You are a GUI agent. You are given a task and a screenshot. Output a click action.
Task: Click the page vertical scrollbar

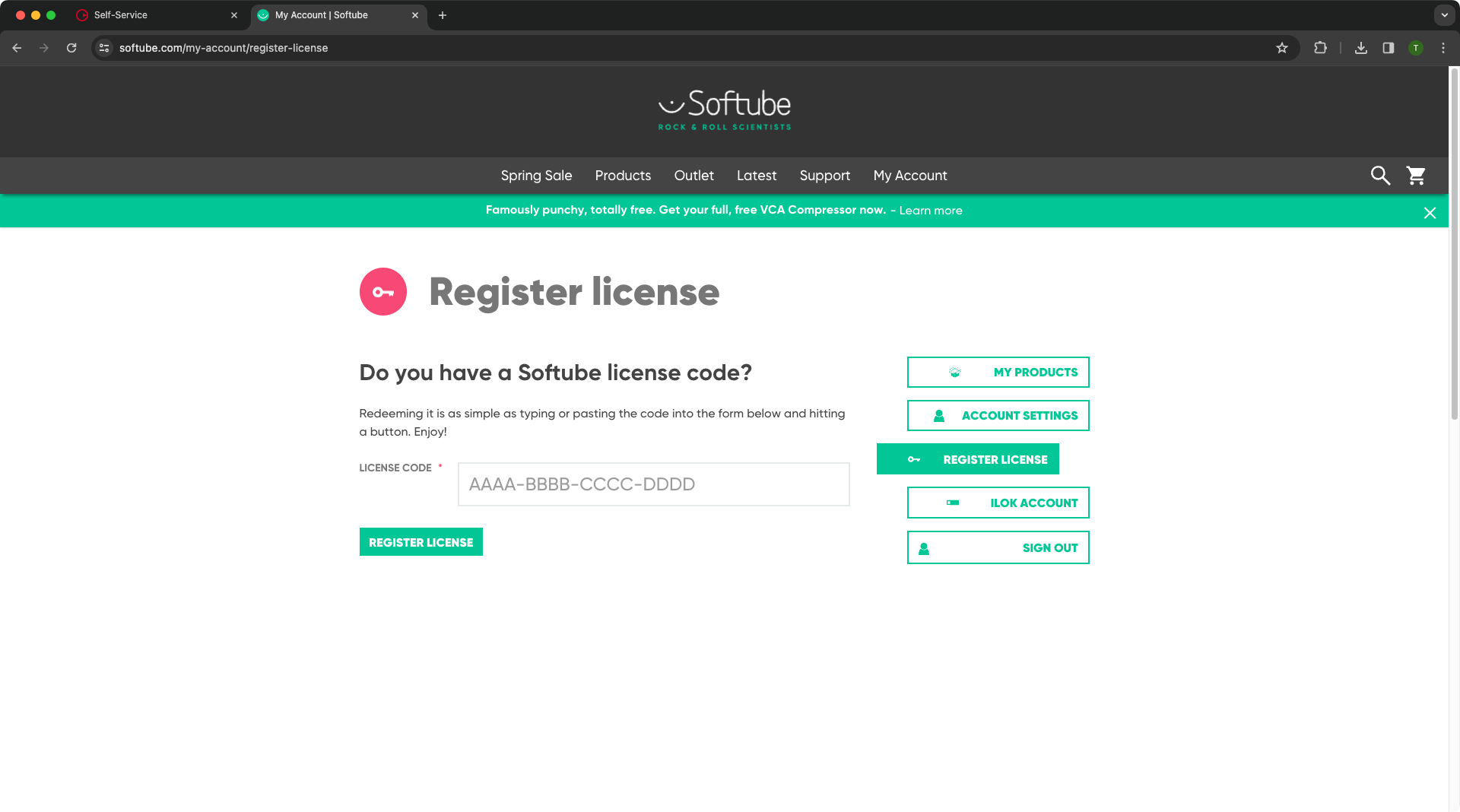[x=1454, y=243]
